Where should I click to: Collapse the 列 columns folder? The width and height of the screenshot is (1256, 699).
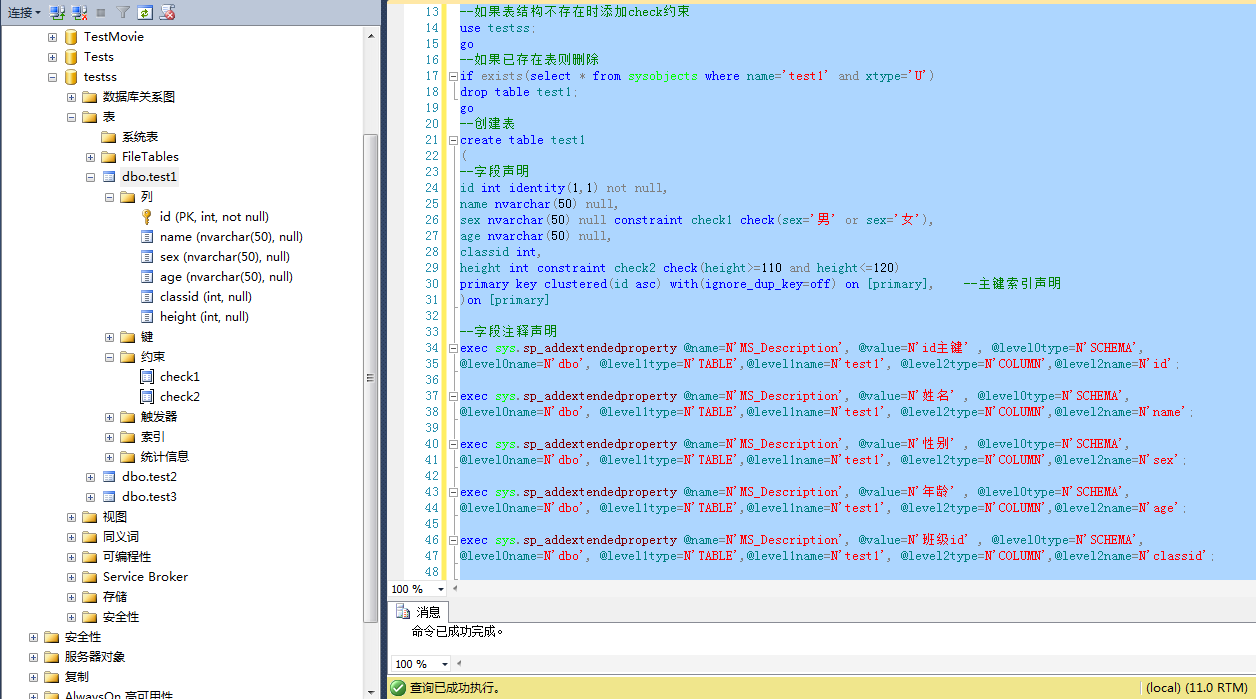(110, 197)
